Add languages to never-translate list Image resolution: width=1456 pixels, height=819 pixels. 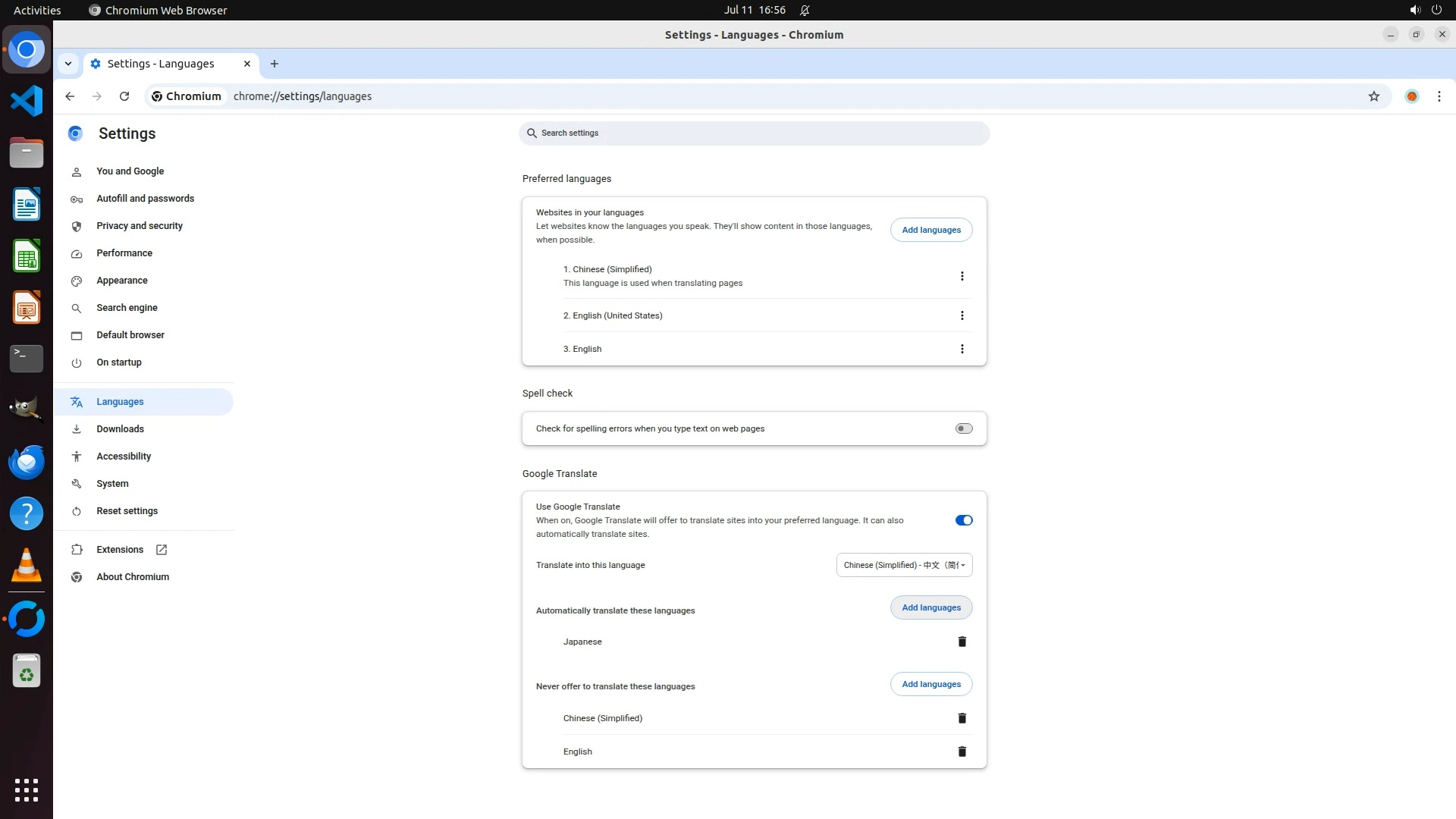pos(930,684)
